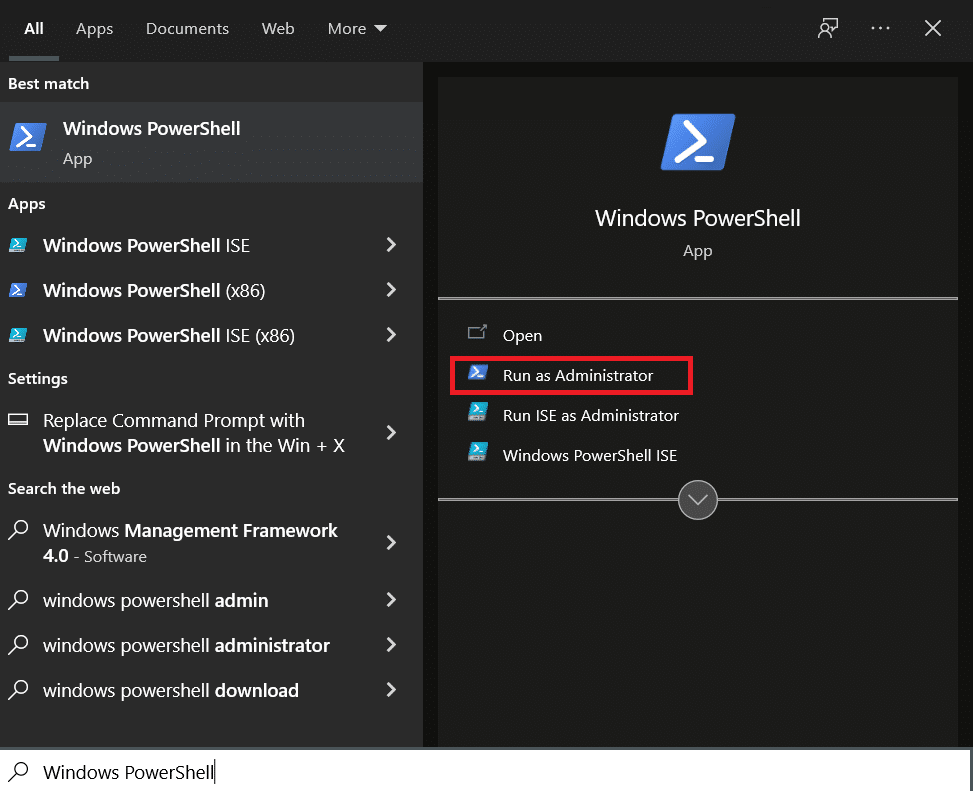The image size is (973, 791).
Task: Select the search icon next to 'windows powershell admin'
Action: (21, 600)
